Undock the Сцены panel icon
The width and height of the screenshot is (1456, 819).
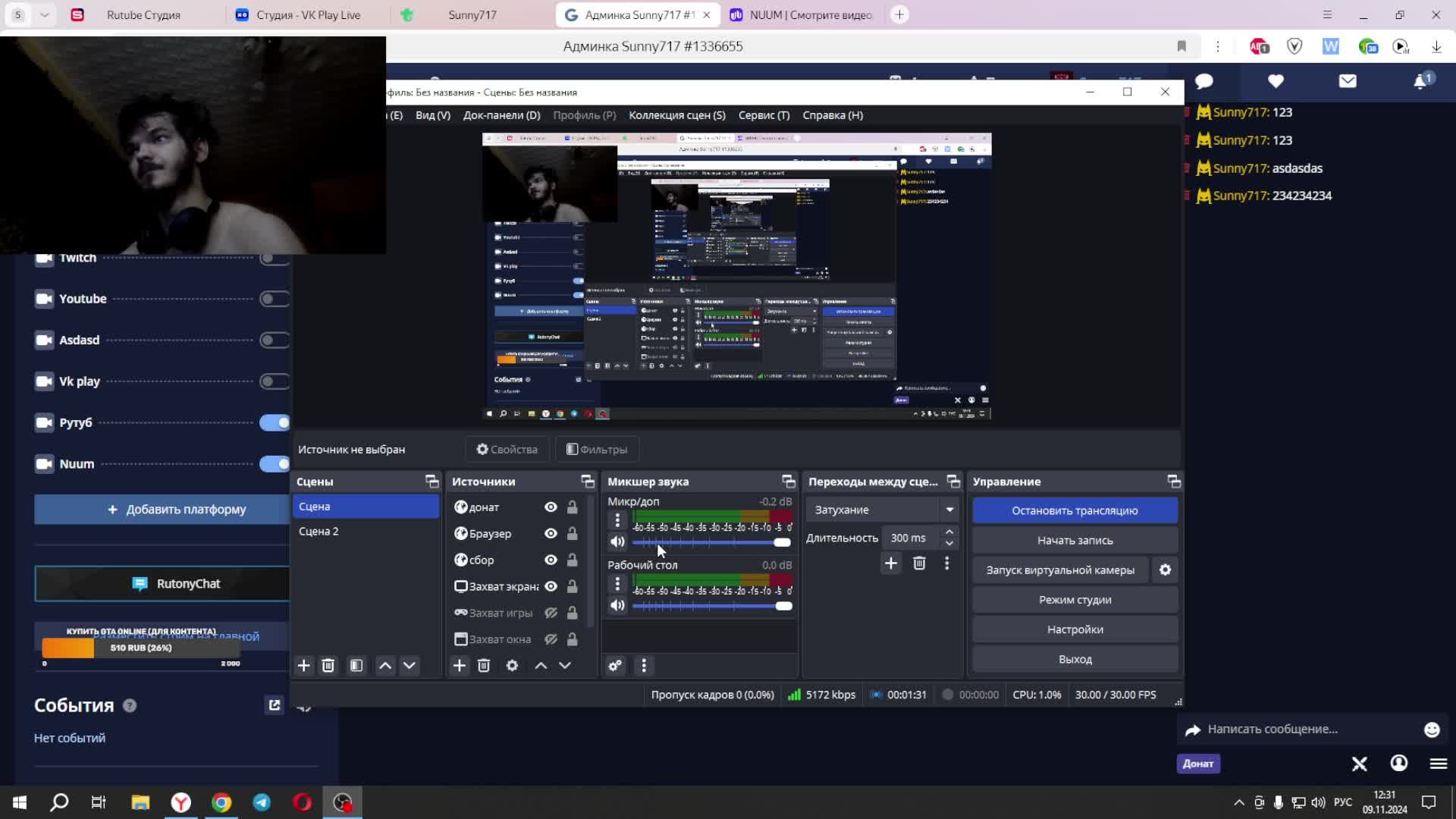click(x=432, y=482)
